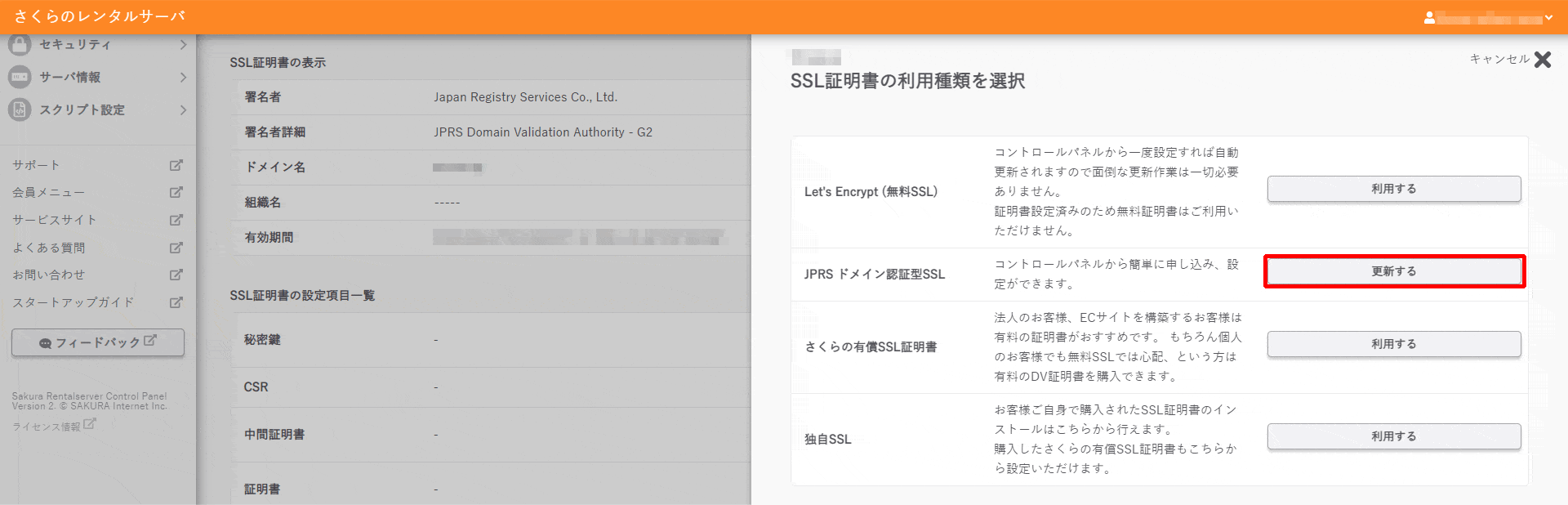Image resolution: width=1568 pixels, height=505 pixels.
Task: Click the さくらのレンタルサーバ header logo
Action: pos(100,16)
